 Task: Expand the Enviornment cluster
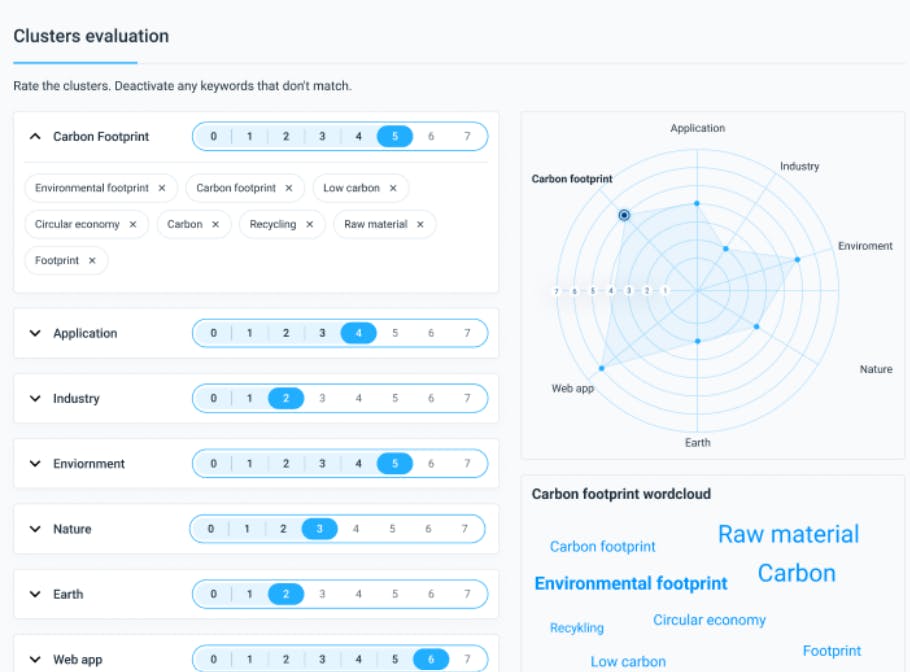click(x=35, y=464)
